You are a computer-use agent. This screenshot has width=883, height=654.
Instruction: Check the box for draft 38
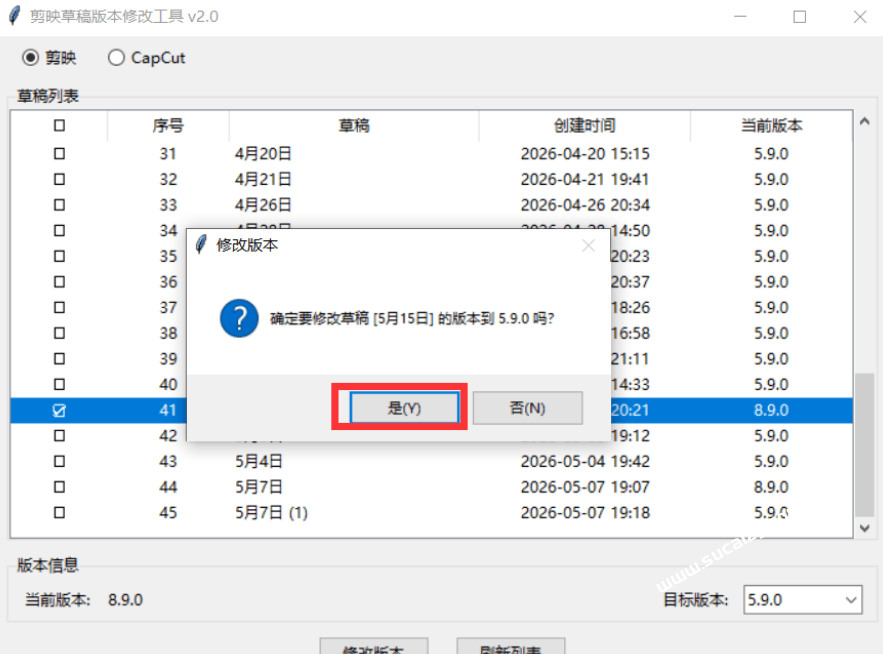point(59,333)
